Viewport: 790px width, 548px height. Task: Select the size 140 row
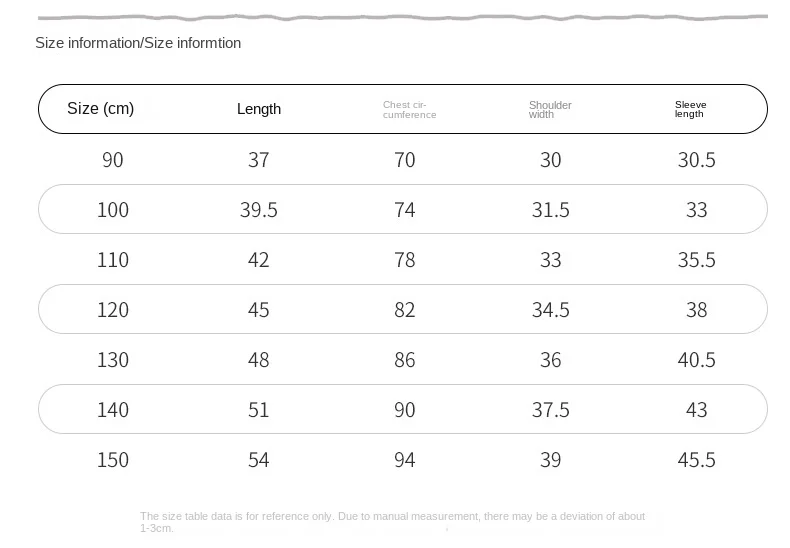(403, 409)
